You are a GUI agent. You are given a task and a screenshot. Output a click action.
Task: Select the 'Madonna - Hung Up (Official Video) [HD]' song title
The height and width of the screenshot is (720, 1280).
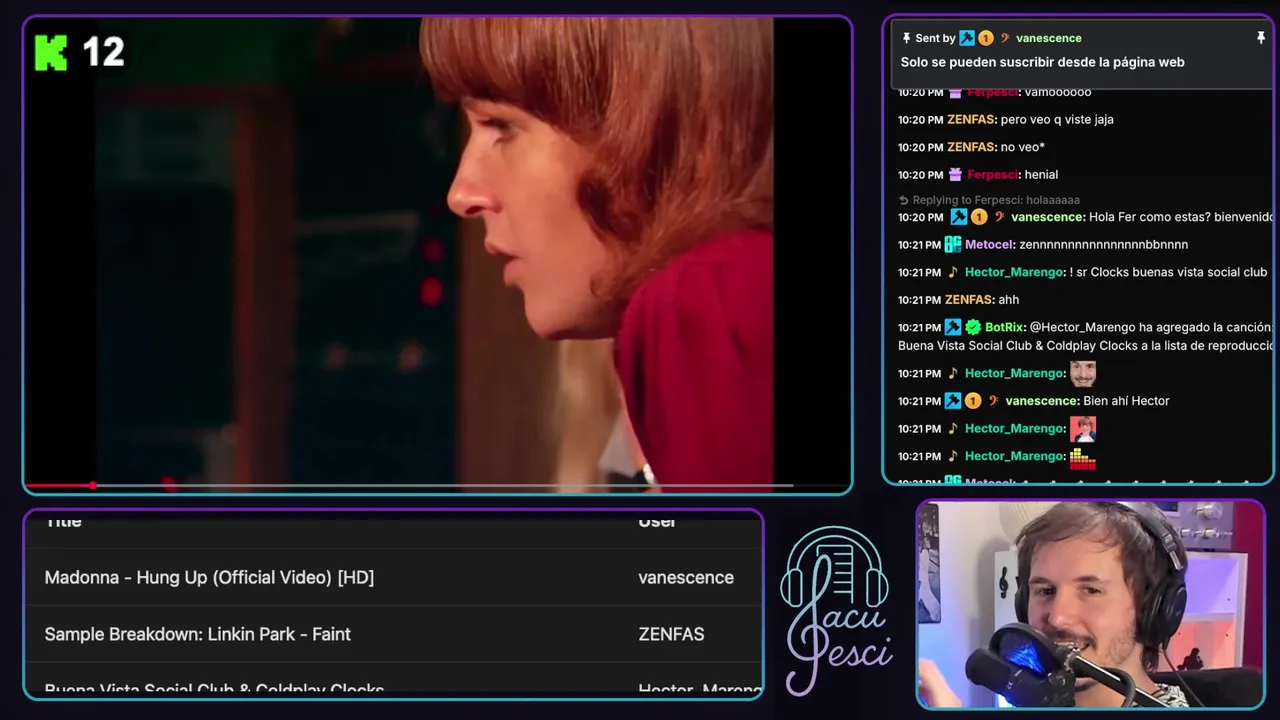[209, 577]
